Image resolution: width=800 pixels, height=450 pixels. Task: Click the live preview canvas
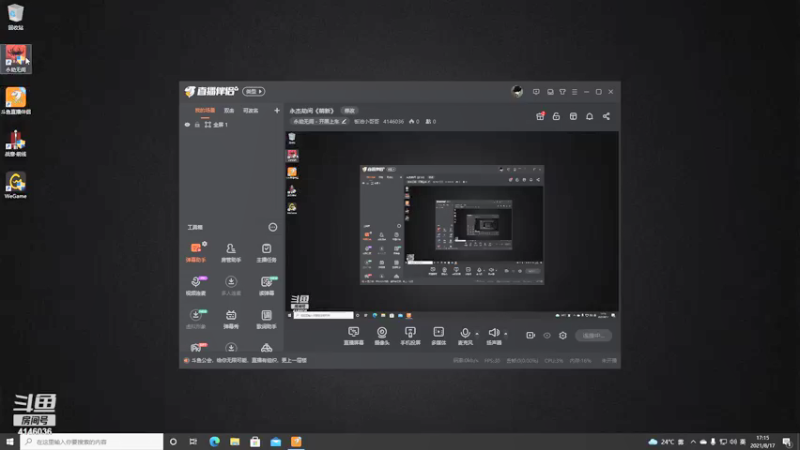coord(452,226)
